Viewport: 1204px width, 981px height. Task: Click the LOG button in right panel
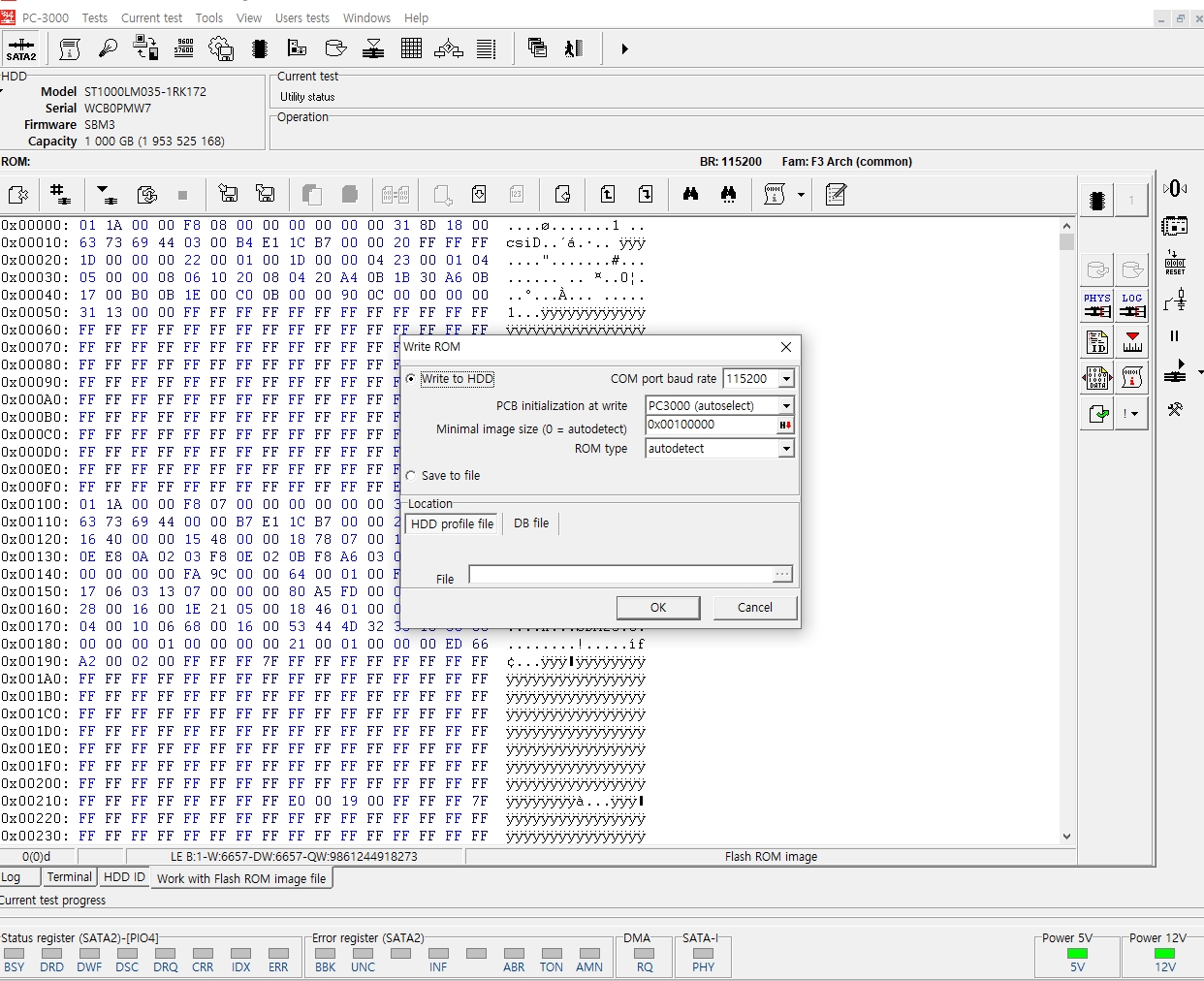point(1132,305)
